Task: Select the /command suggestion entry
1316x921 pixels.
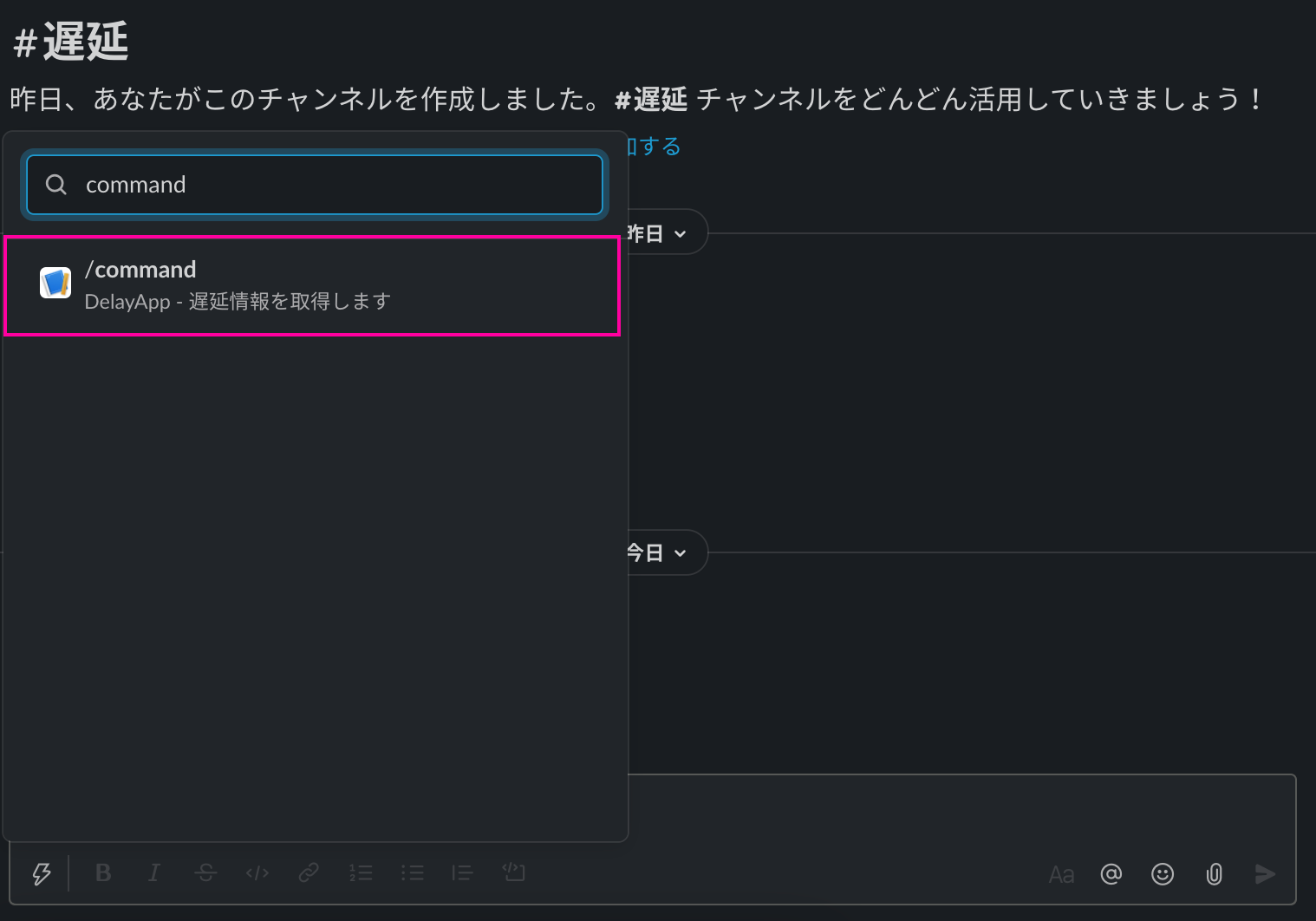Action: (x=312, y=284)
